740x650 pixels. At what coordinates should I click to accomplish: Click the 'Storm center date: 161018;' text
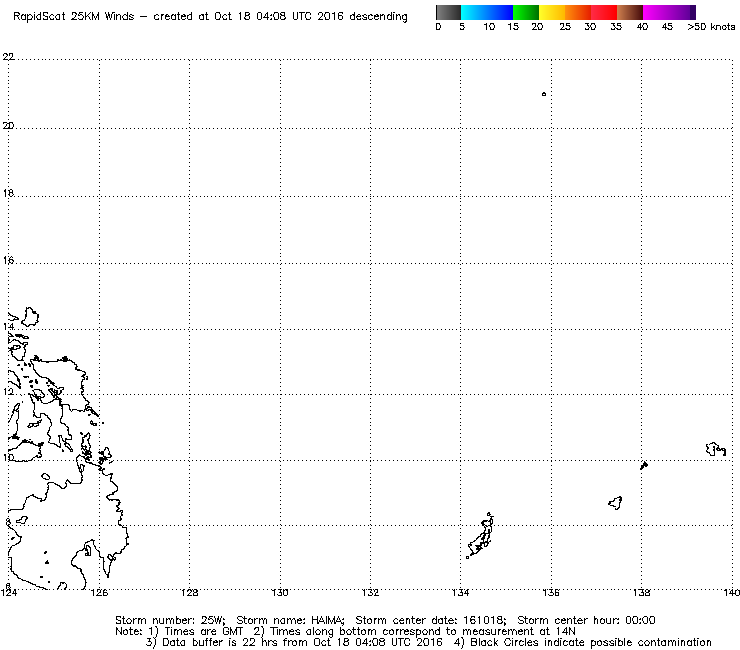coord(431,620)
